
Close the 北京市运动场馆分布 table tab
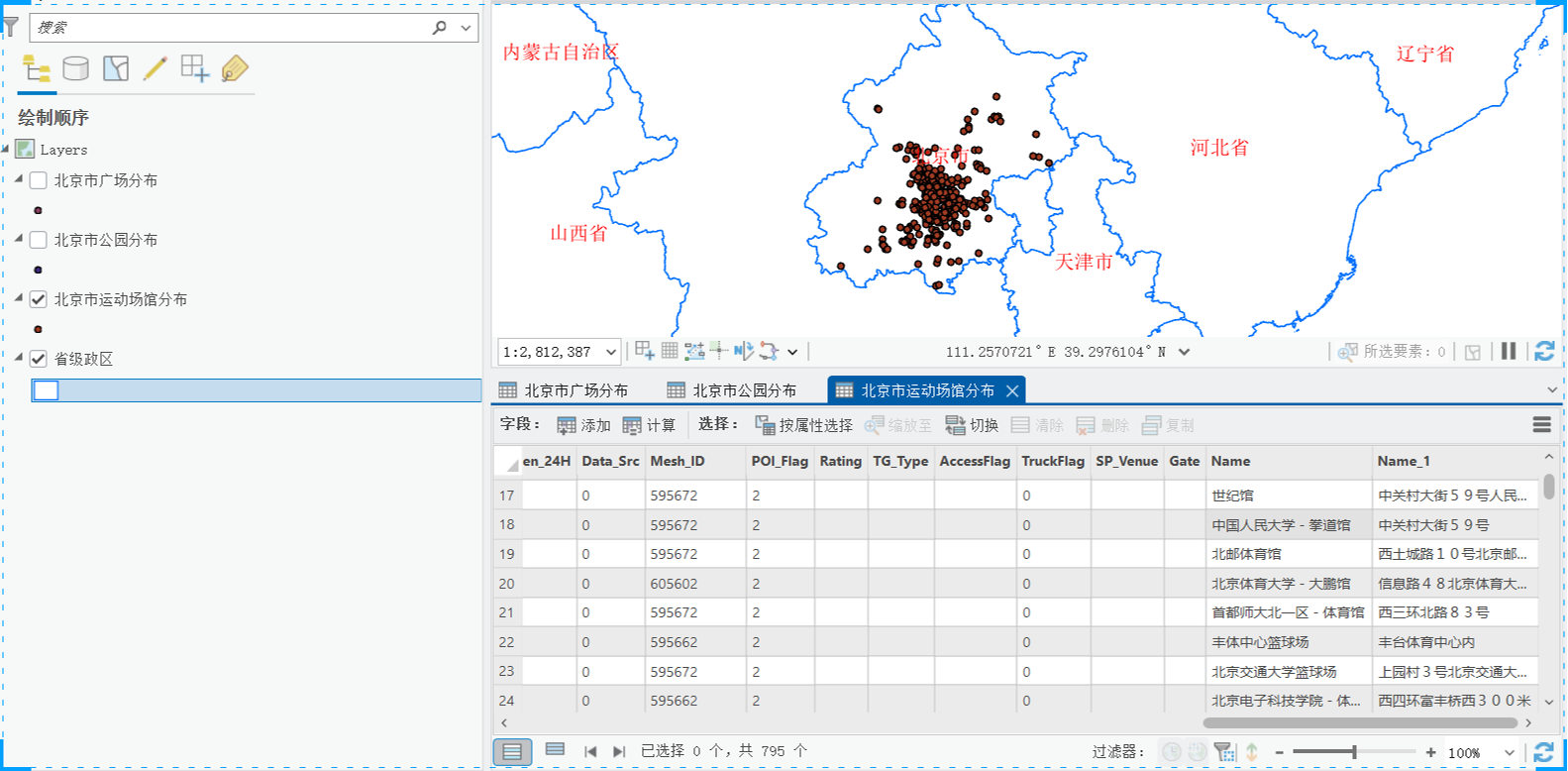(1012, 391)
